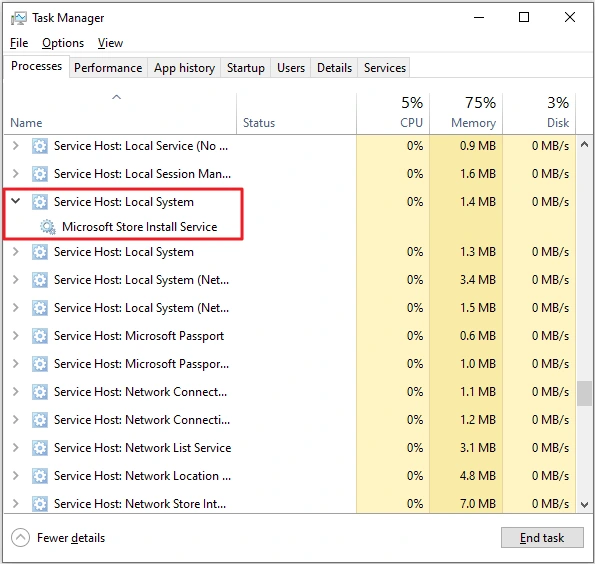Click Fewer details label

point(71,538)
